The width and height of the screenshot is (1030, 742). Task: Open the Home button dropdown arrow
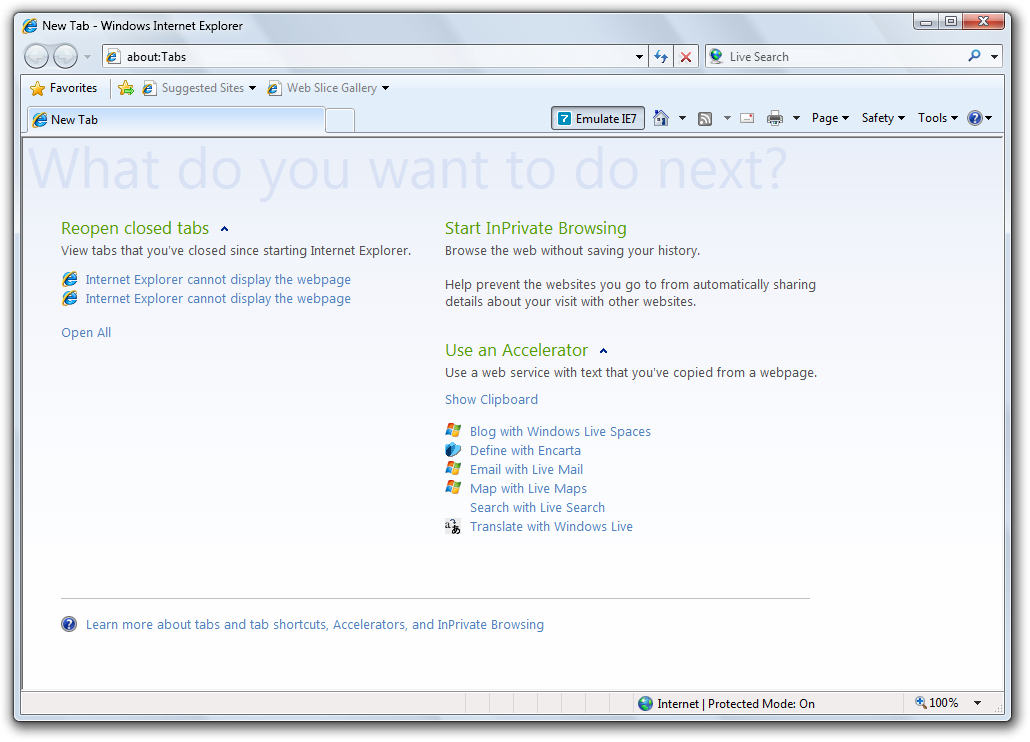click(x=683, y=118)
